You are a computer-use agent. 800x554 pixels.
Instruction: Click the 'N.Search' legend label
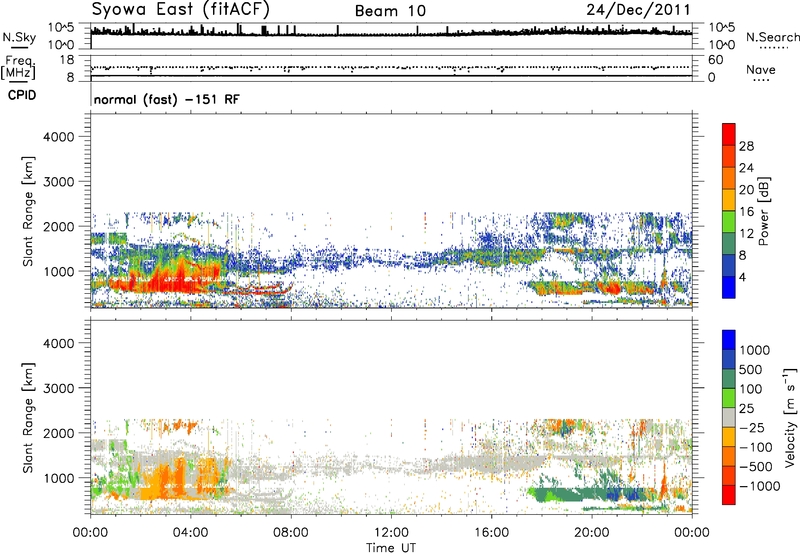click(772, 37)
